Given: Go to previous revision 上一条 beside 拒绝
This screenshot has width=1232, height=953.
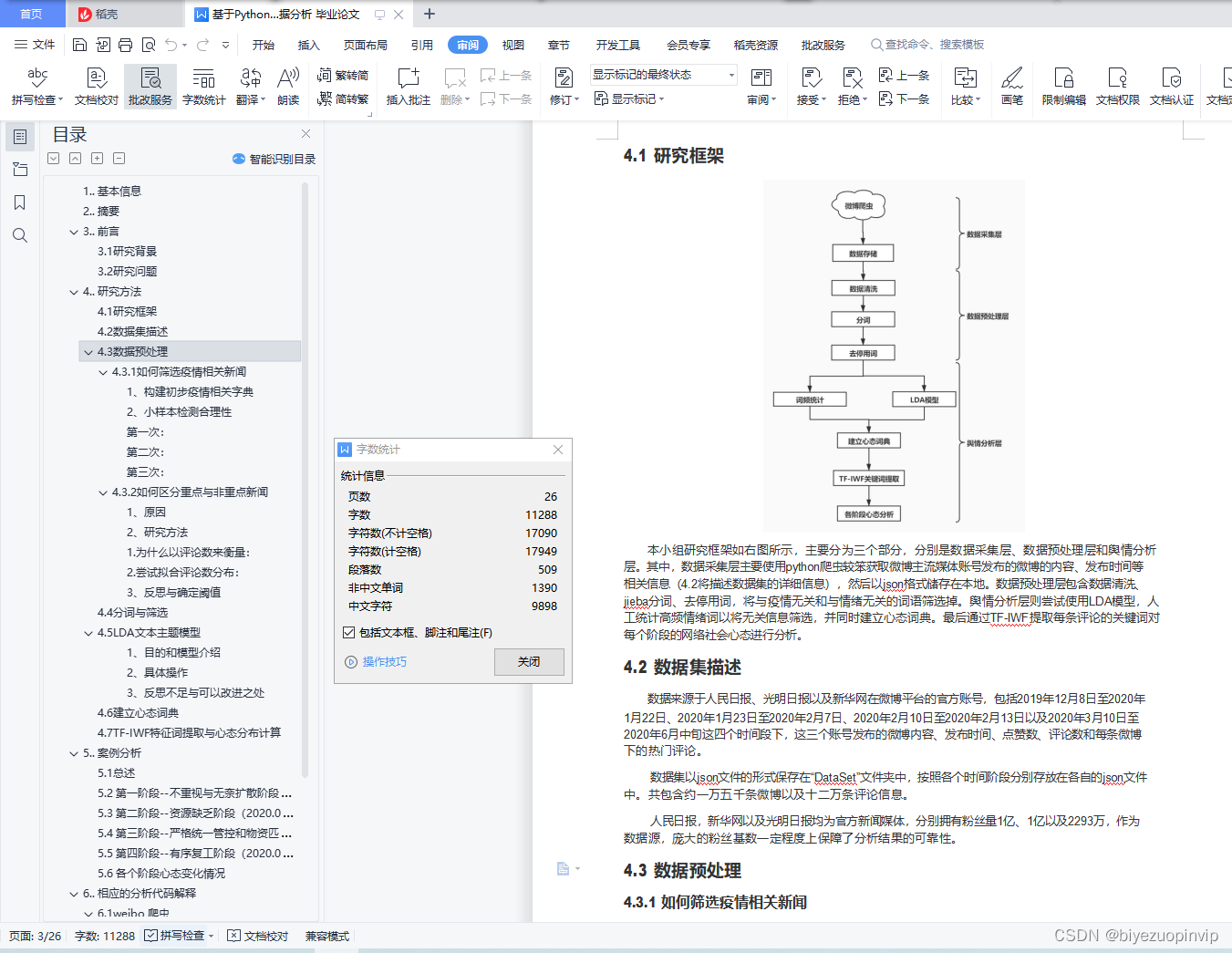Looking at the screenshot, I should pyautogui.click(x=904, y=76).
